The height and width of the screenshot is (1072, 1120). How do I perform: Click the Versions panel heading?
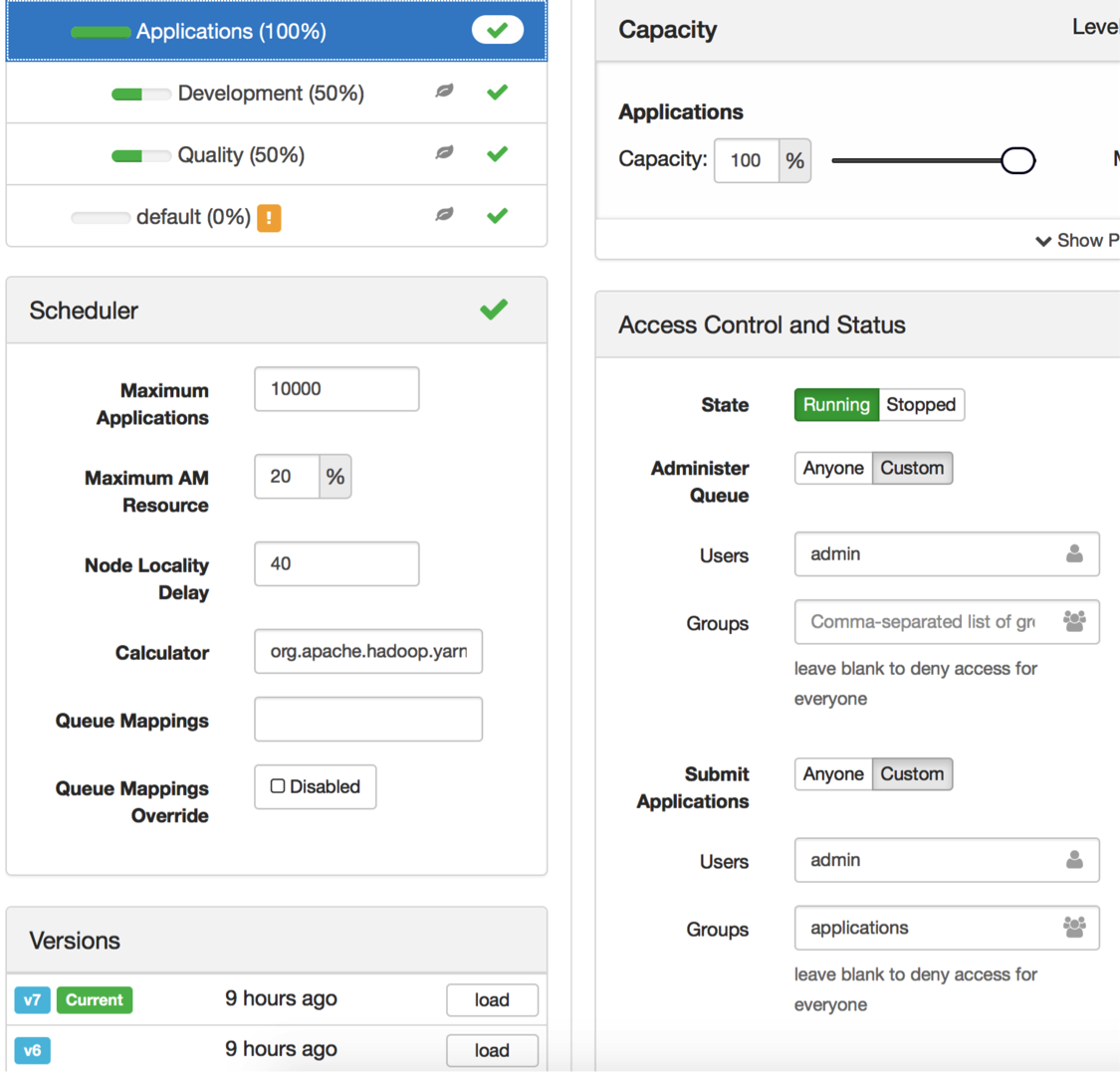pos(75,941)
